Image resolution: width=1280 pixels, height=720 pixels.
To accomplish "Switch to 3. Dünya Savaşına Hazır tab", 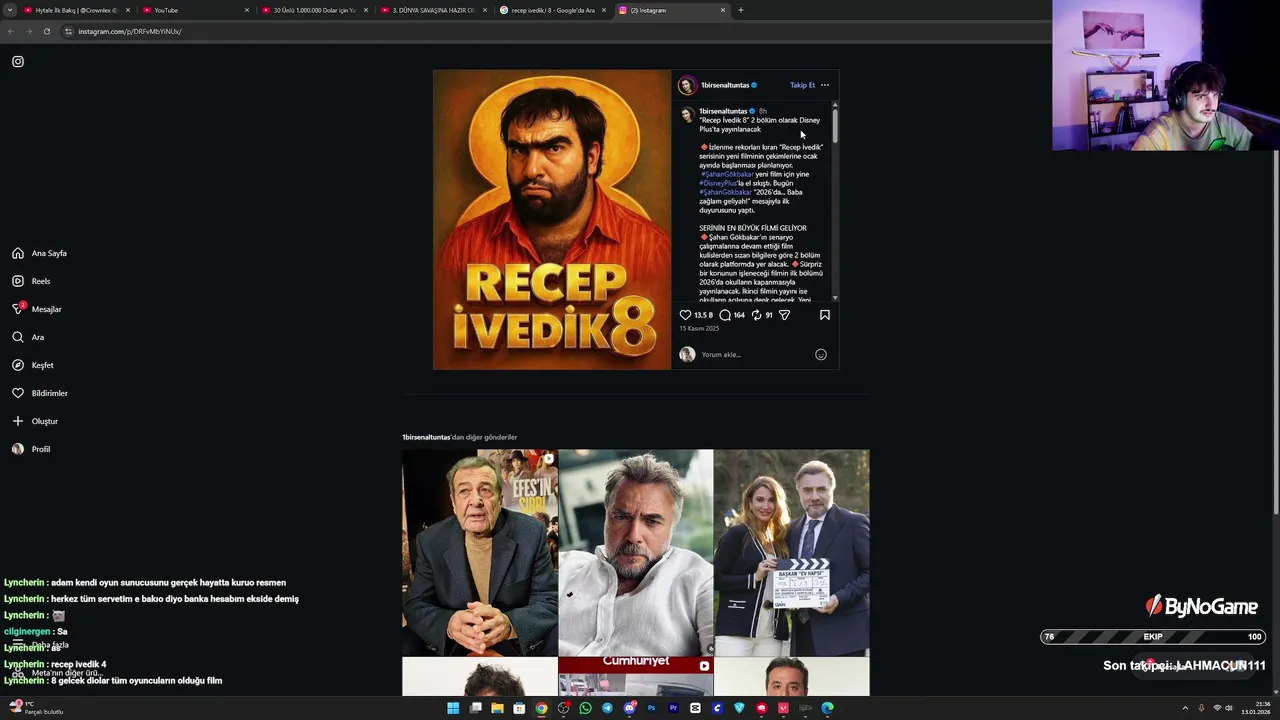I will pos(432,10).
